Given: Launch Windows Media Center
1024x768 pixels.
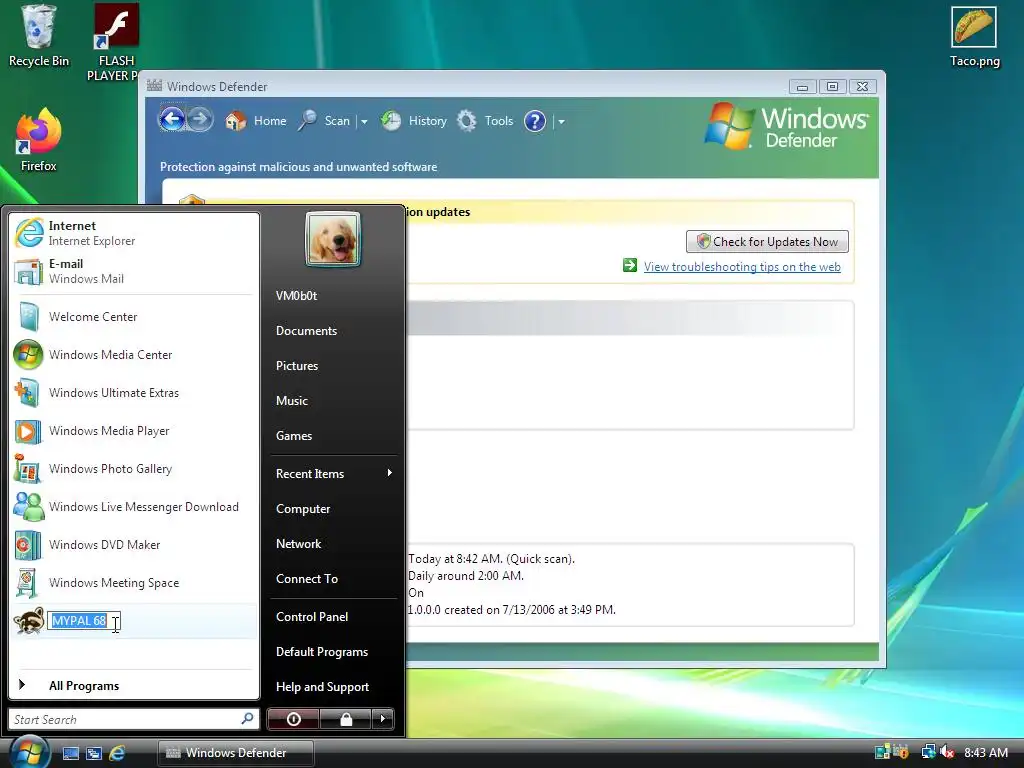Looking at the screenshot, I should [x=134, y=355].
